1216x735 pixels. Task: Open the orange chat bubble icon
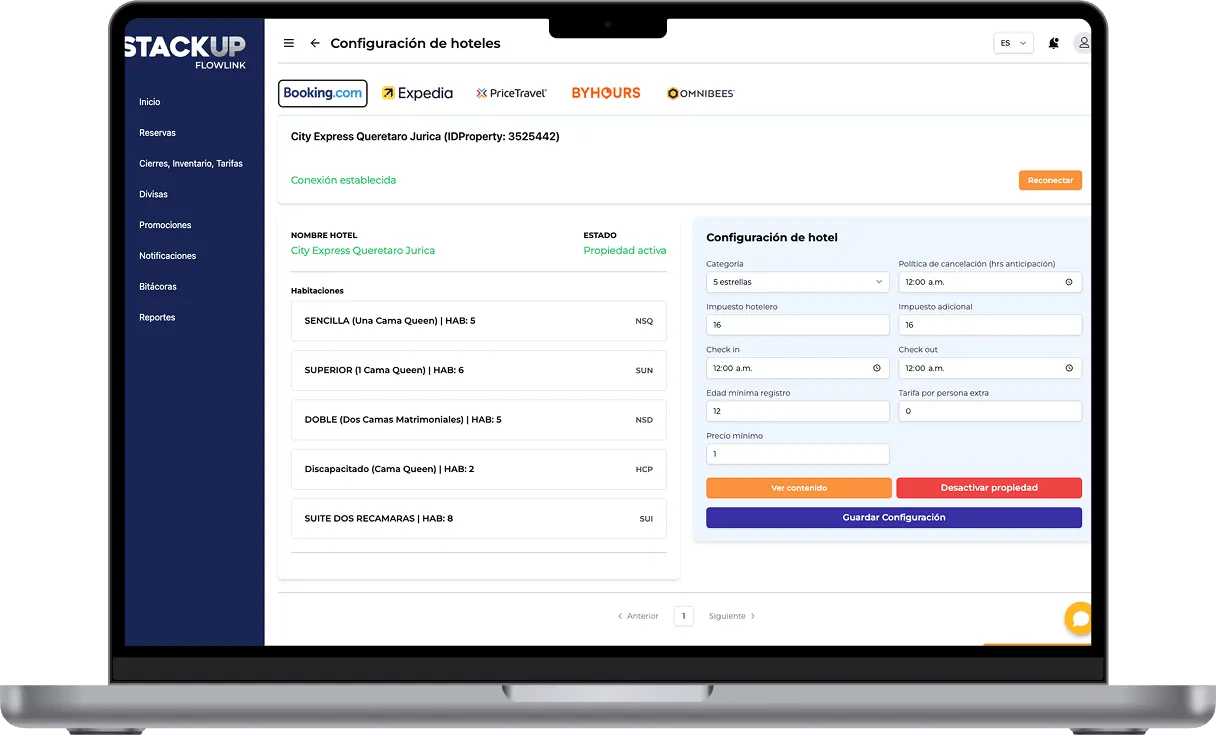point(1079,619)
